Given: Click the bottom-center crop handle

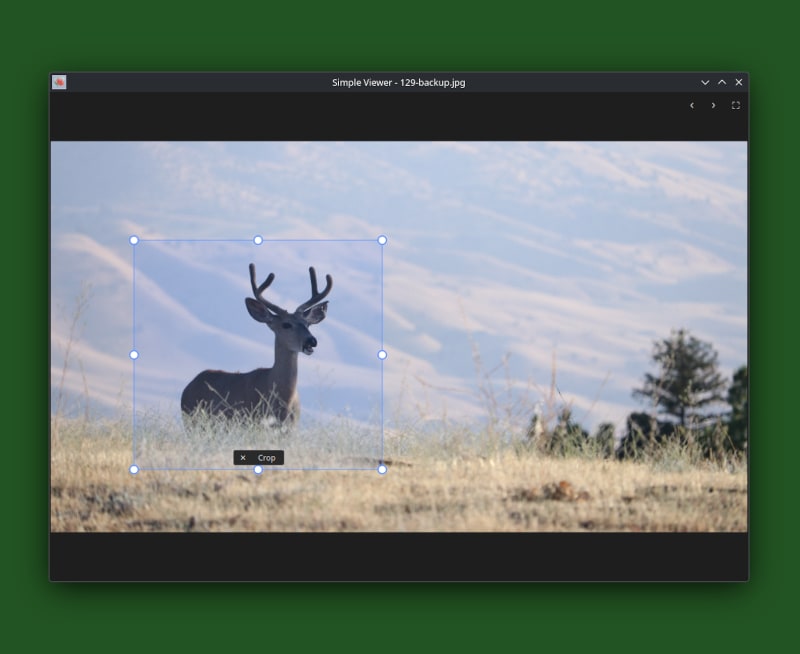Looking at the screenshot, I should click(x=258, y=469).
